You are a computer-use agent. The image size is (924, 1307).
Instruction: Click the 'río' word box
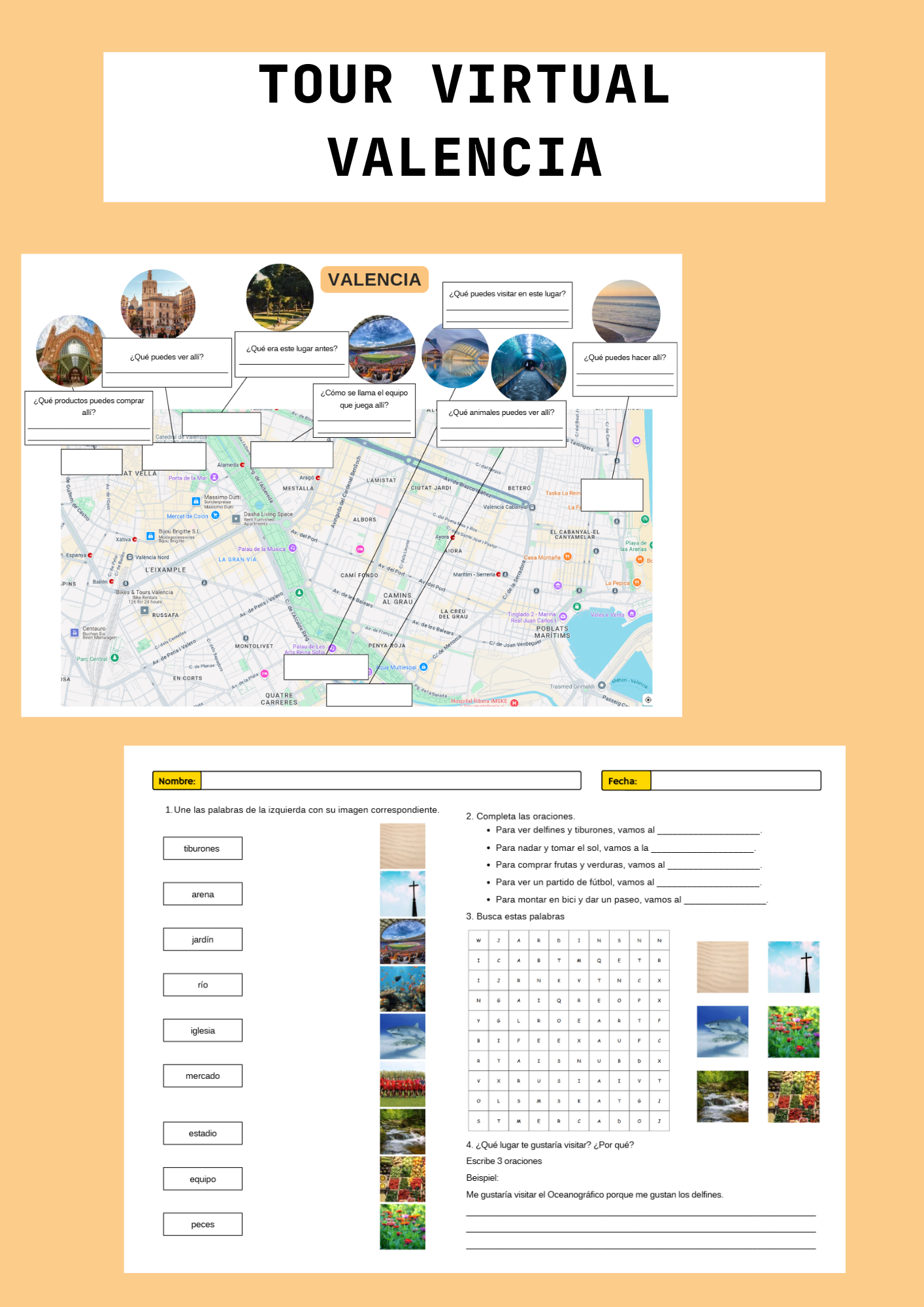203,985
